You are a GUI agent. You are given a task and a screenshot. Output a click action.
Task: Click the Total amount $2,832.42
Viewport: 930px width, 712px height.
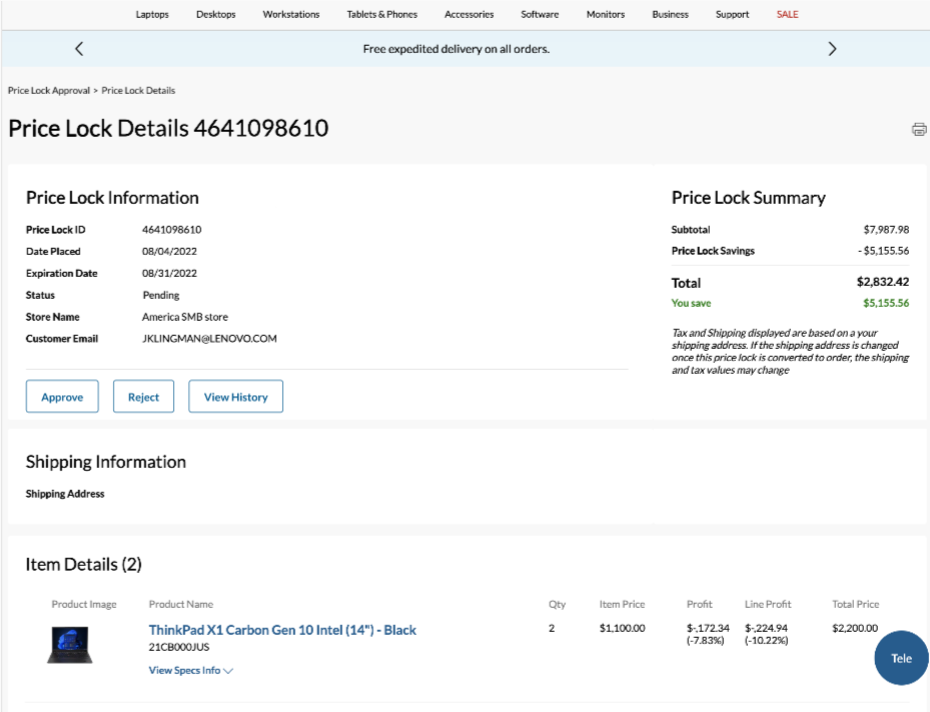point(883,282)
